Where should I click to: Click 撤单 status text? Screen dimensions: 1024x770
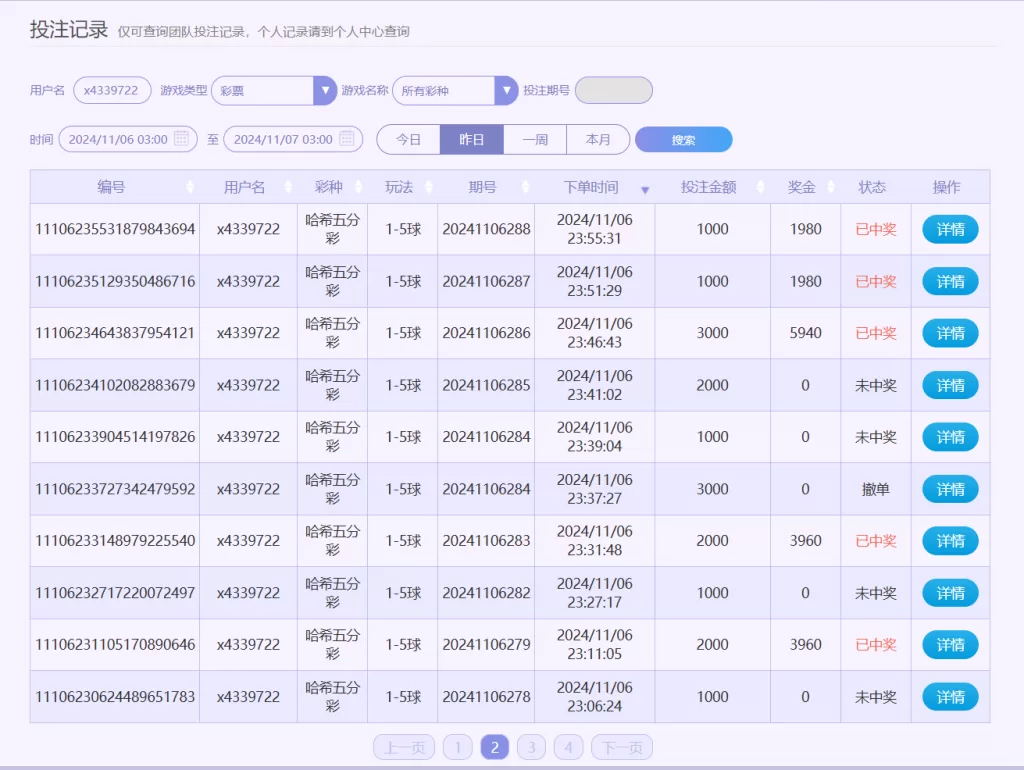pyautogui.click(x=876, y=489)
